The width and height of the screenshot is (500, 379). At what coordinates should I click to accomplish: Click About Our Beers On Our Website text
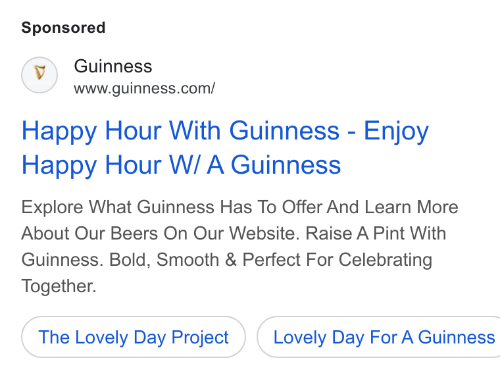[x=158, y=233]
